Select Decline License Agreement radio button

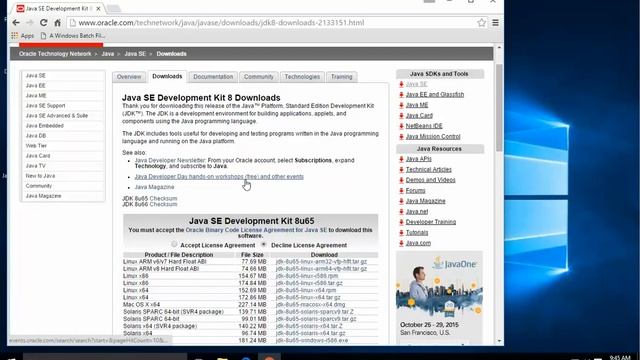click(x=264, y=244)
